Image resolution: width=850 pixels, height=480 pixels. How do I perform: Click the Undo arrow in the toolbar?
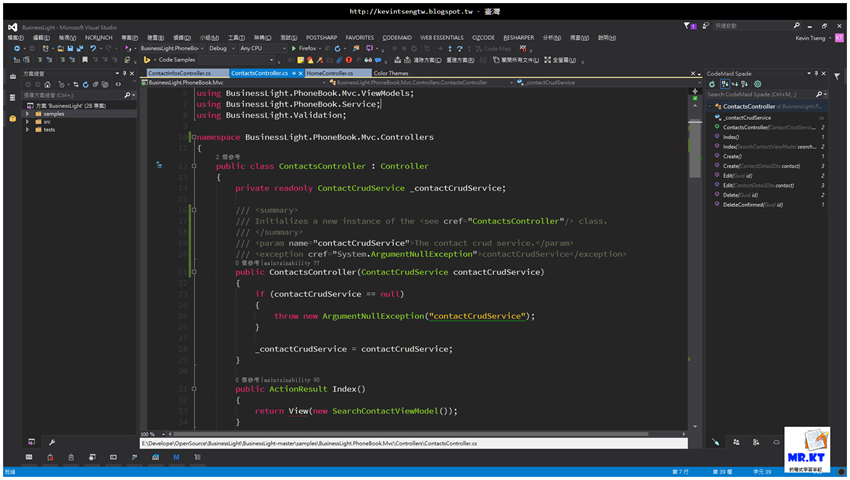click(x=93, y=48)
